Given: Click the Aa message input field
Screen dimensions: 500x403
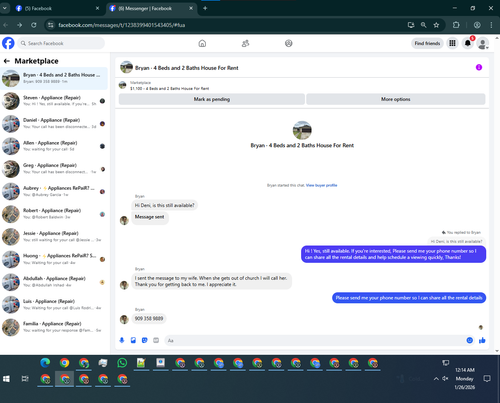Looking at the screenshot, I should point(315,340).
